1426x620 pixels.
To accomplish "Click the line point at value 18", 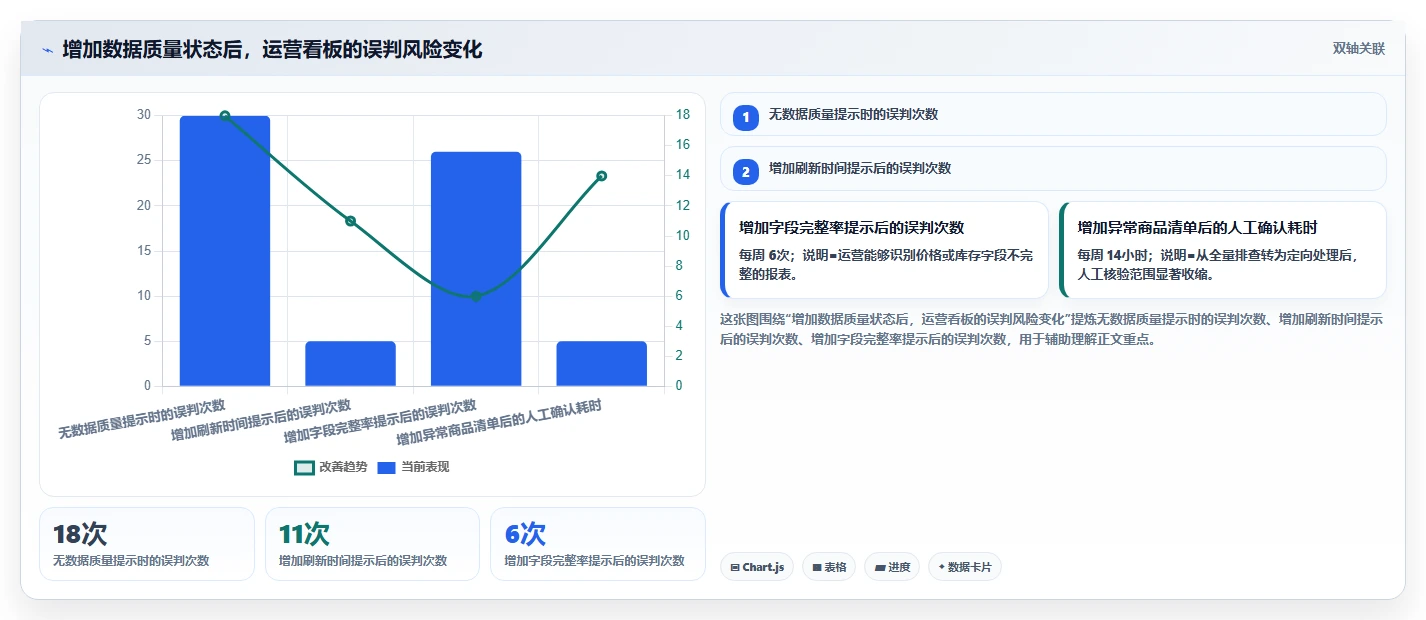I will point(225,116).
